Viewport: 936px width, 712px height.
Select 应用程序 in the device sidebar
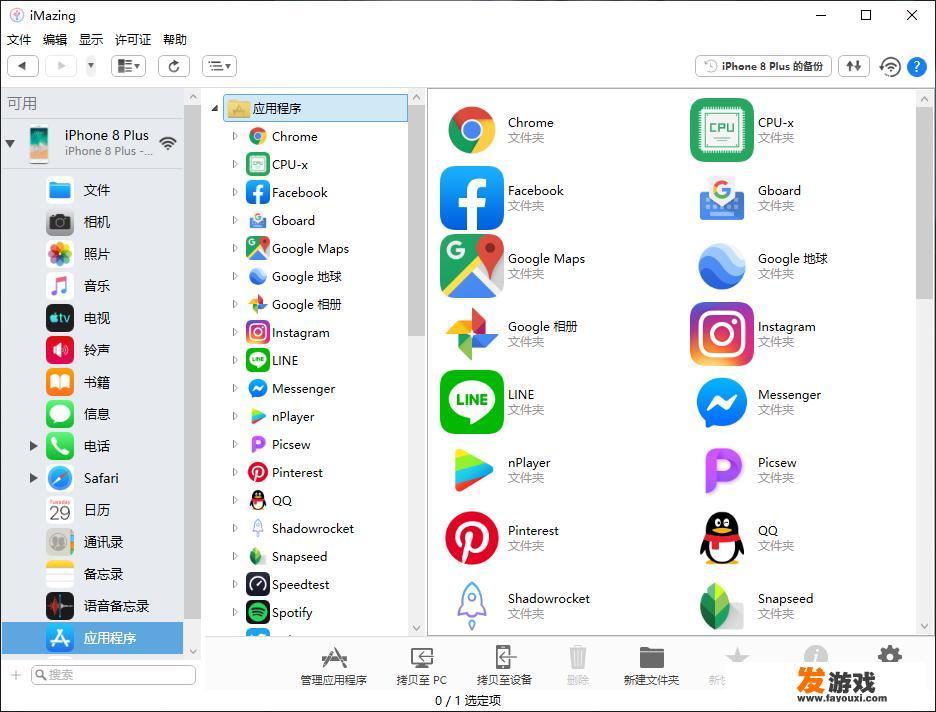93,638
